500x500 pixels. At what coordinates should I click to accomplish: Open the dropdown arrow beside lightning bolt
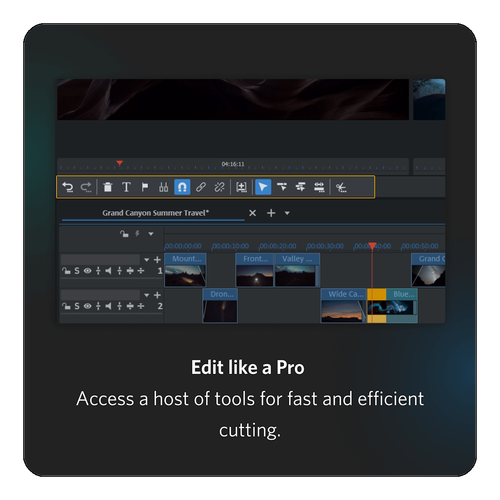[151, 234]
